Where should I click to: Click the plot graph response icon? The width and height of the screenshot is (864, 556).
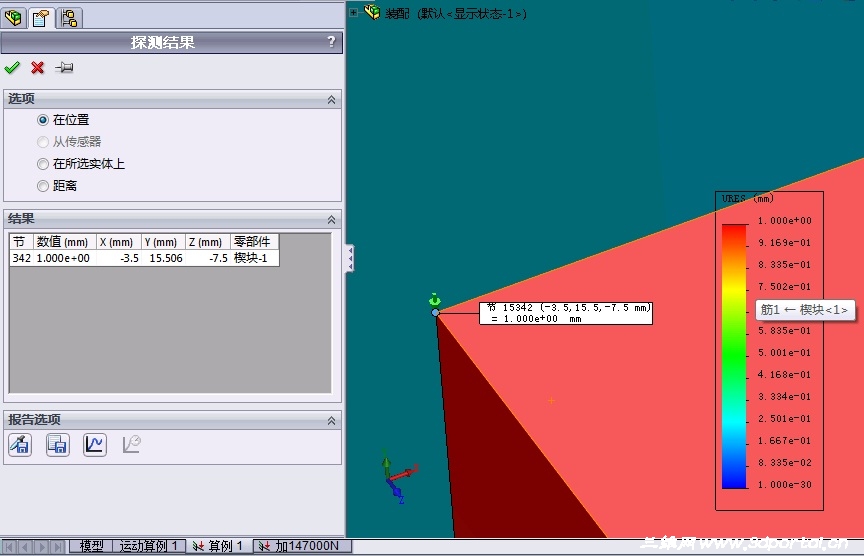click(x=95, y=445)
